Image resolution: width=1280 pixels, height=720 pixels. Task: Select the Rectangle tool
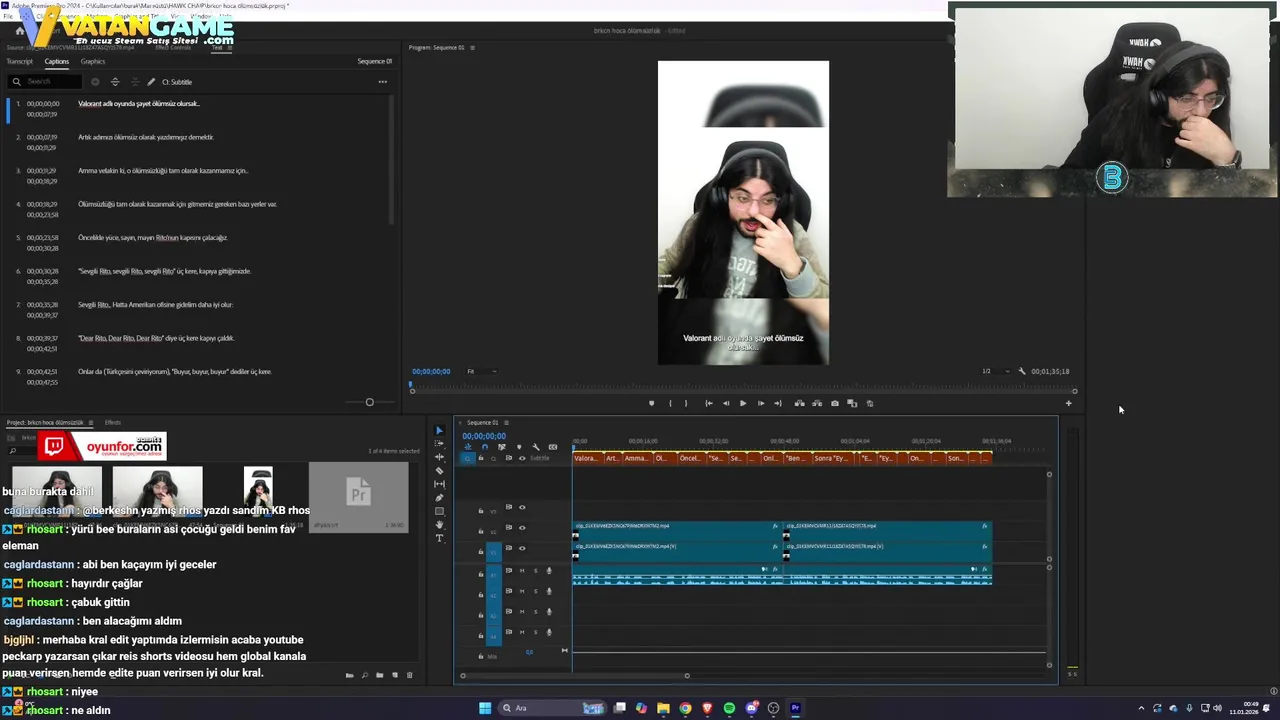pos(439,511)
